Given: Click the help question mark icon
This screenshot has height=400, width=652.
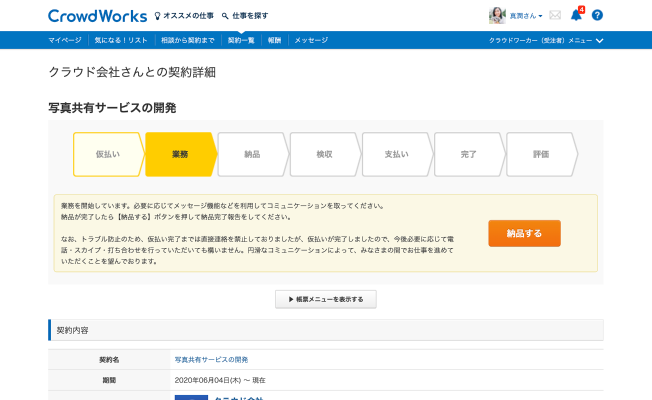Looking at the screenshot, I should click(597, 15).
